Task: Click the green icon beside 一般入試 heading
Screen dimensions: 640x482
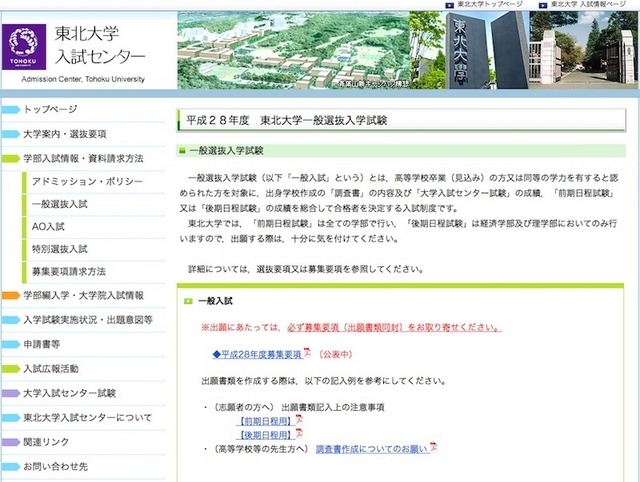Action: click(x=188, y=301)
